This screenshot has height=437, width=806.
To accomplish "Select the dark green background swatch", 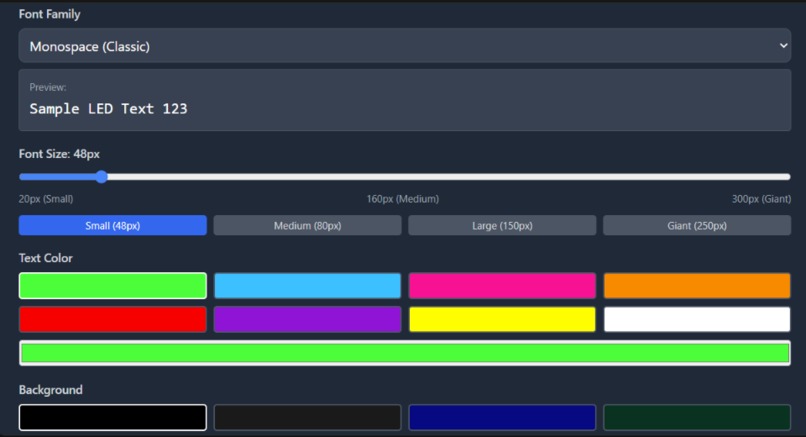I will (697, 417).
